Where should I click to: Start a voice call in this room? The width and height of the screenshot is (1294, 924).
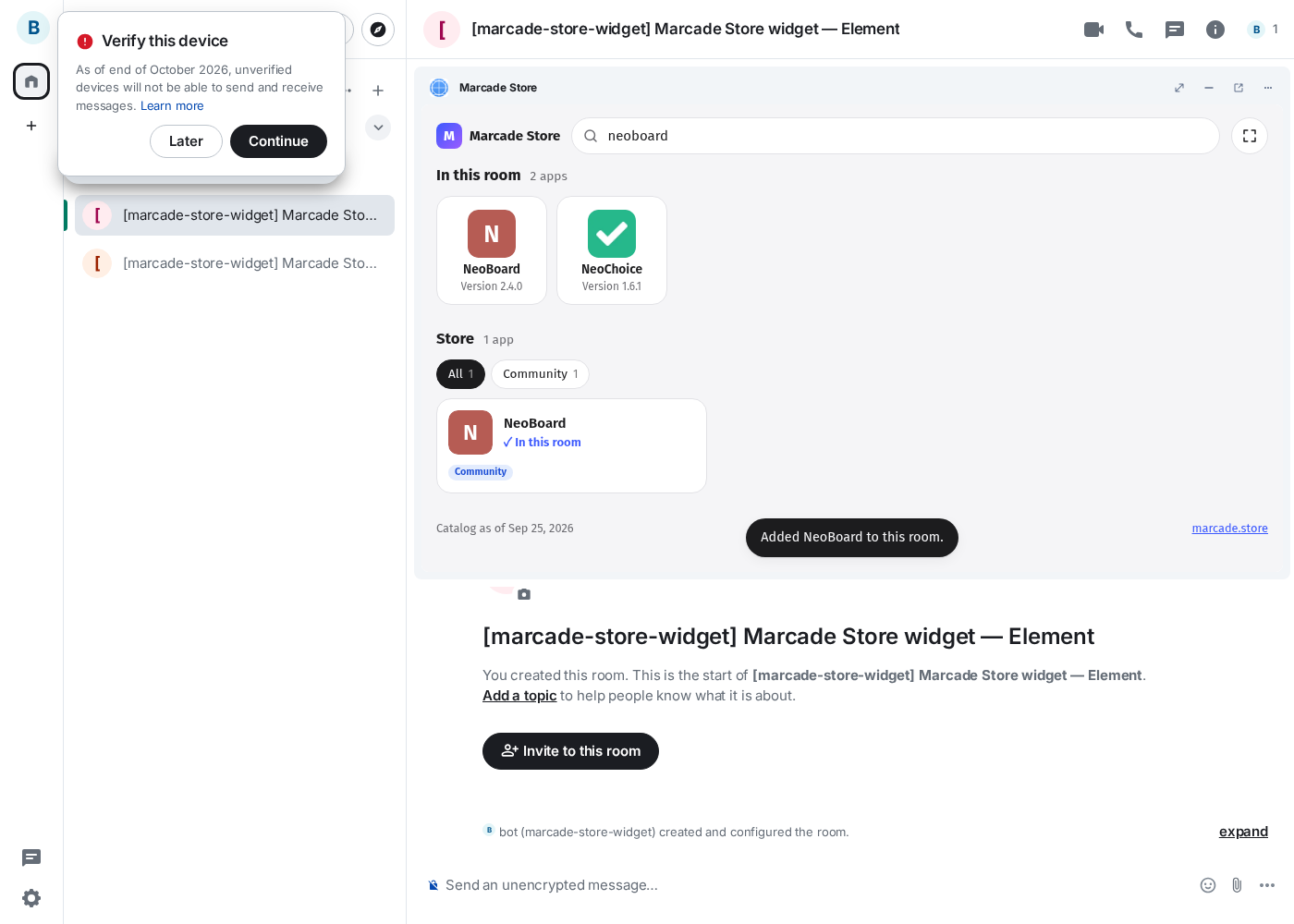(x=1134, y=30)
